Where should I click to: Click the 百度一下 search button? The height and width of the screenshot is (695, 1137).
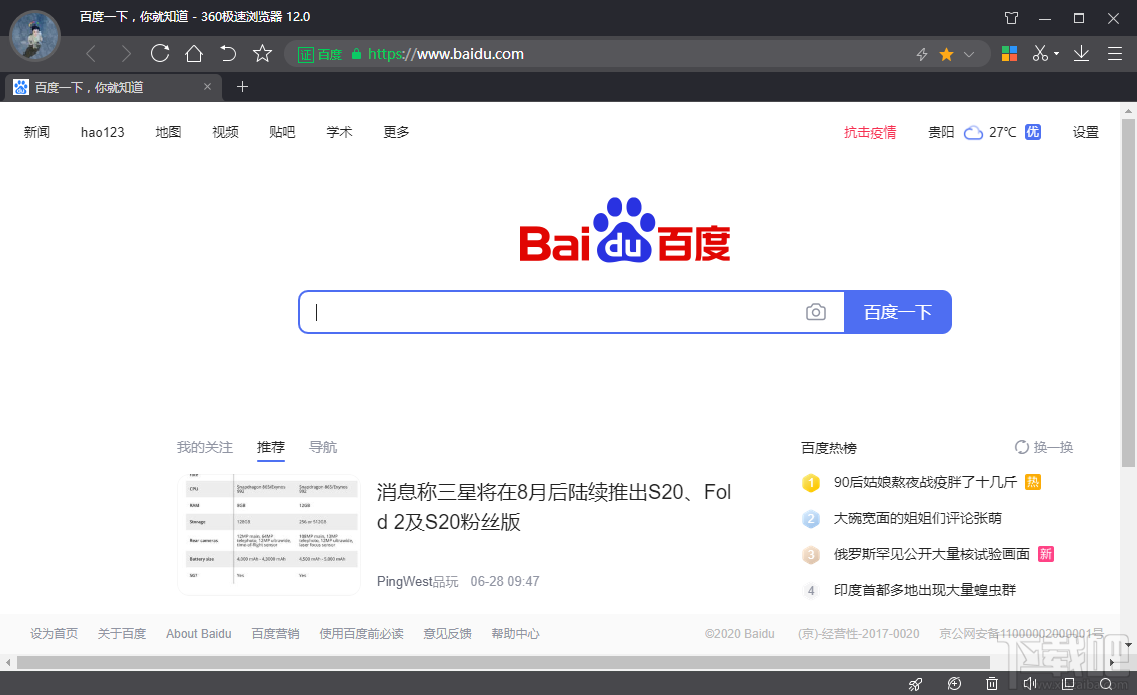tap(897, 311)
